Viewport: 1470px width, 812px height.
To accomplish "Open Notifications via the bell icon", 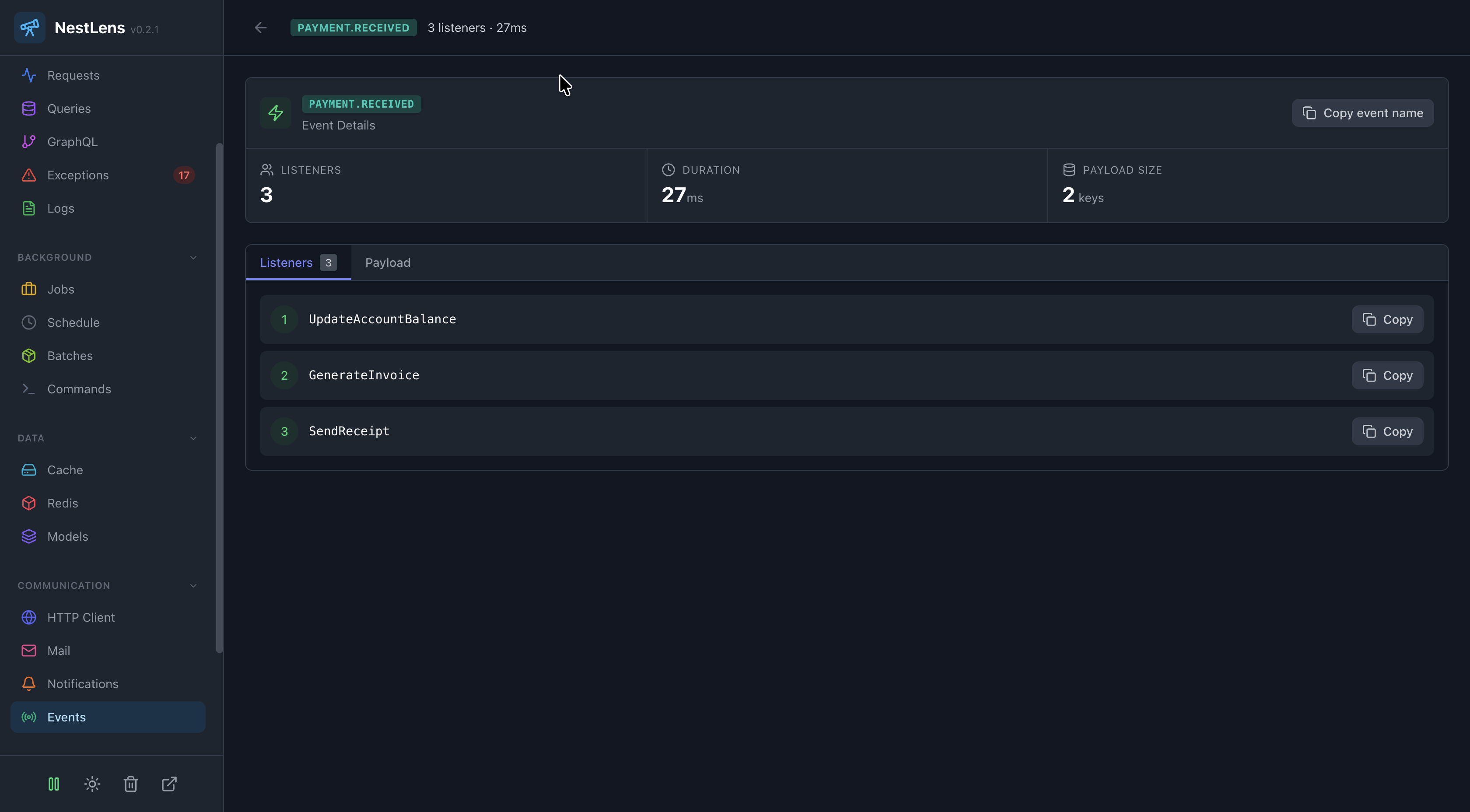I will [29, 684].
